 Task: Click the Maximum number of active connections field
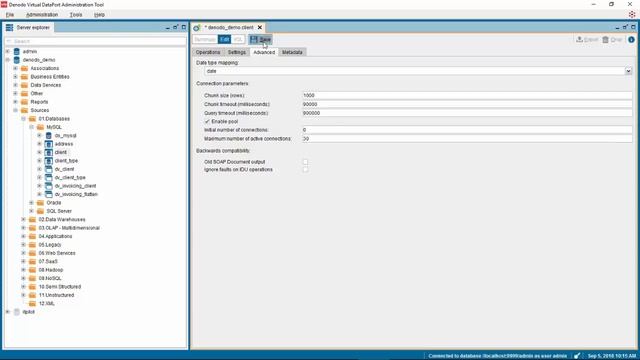467,139
